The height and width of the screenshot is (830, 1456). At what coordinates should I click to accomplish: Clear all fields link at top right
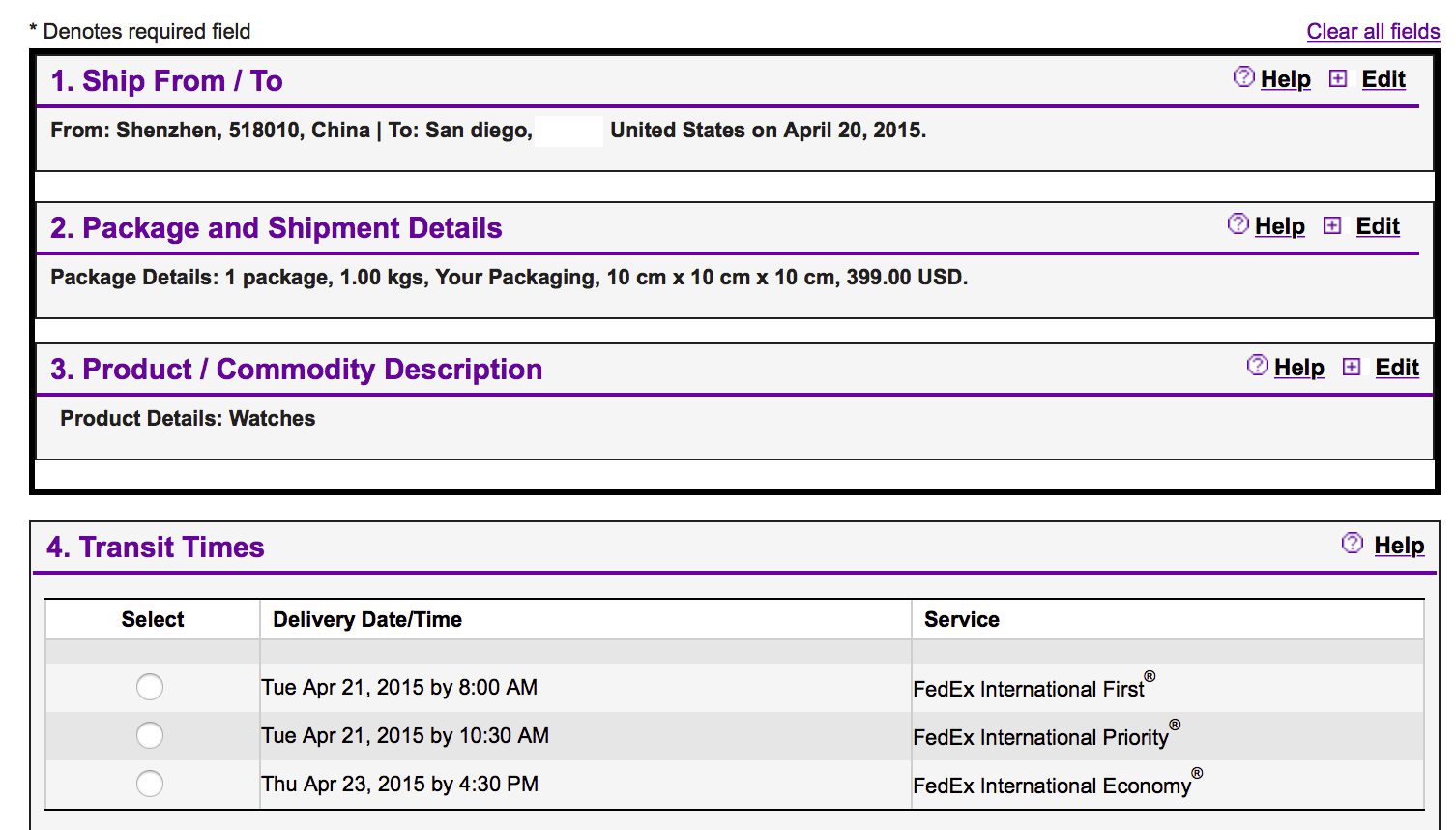(x=1373, y=31)
